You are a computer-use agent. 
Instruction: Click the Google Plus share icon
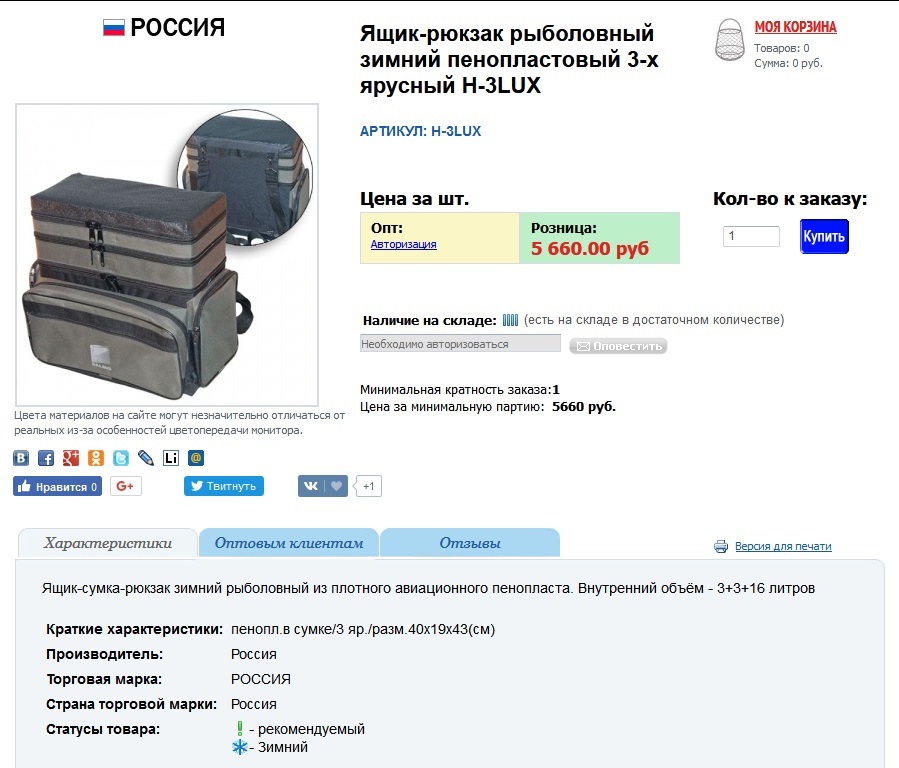tap(71, 457)
